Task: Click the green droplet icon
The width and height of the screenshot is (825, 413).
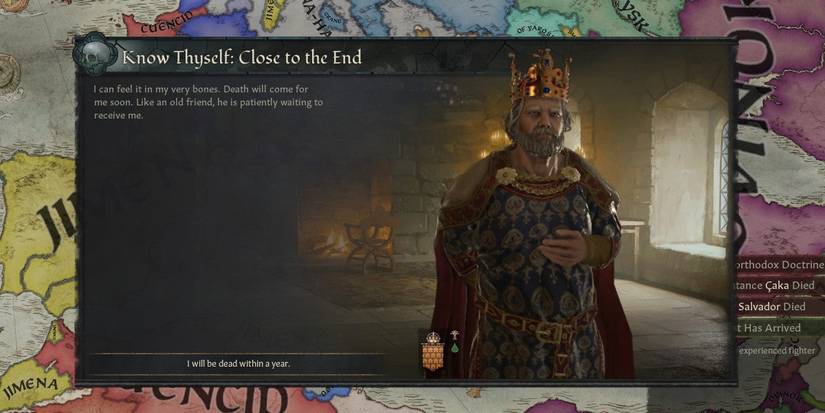Action: click(454, 348)
